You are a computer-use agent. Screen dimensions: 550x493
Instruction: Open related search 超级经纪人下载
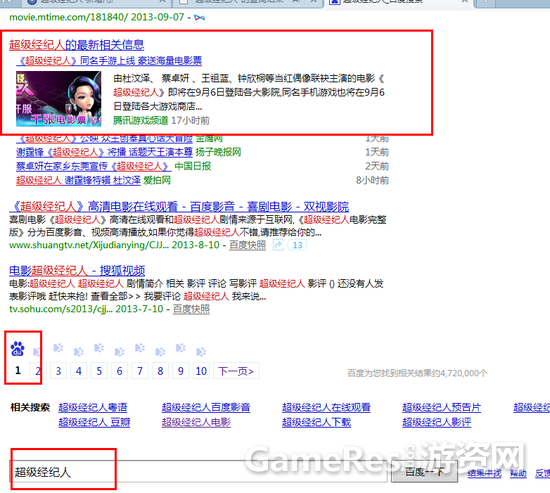pyautogui.click(x=316, y=422)
